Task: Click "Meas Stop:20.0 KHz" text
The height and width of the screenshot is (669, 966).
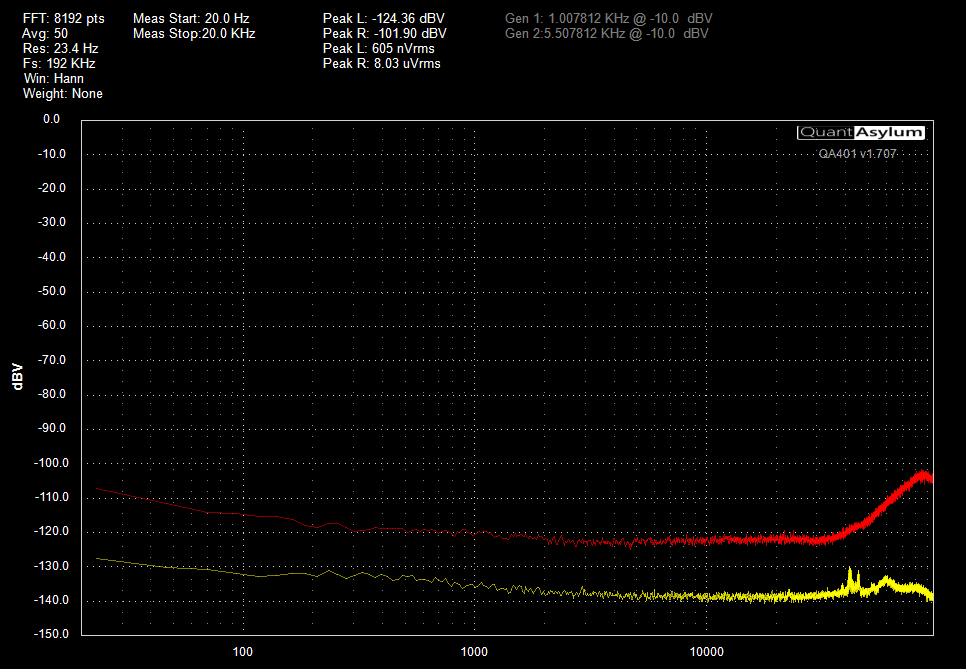Action: (194, 33)
